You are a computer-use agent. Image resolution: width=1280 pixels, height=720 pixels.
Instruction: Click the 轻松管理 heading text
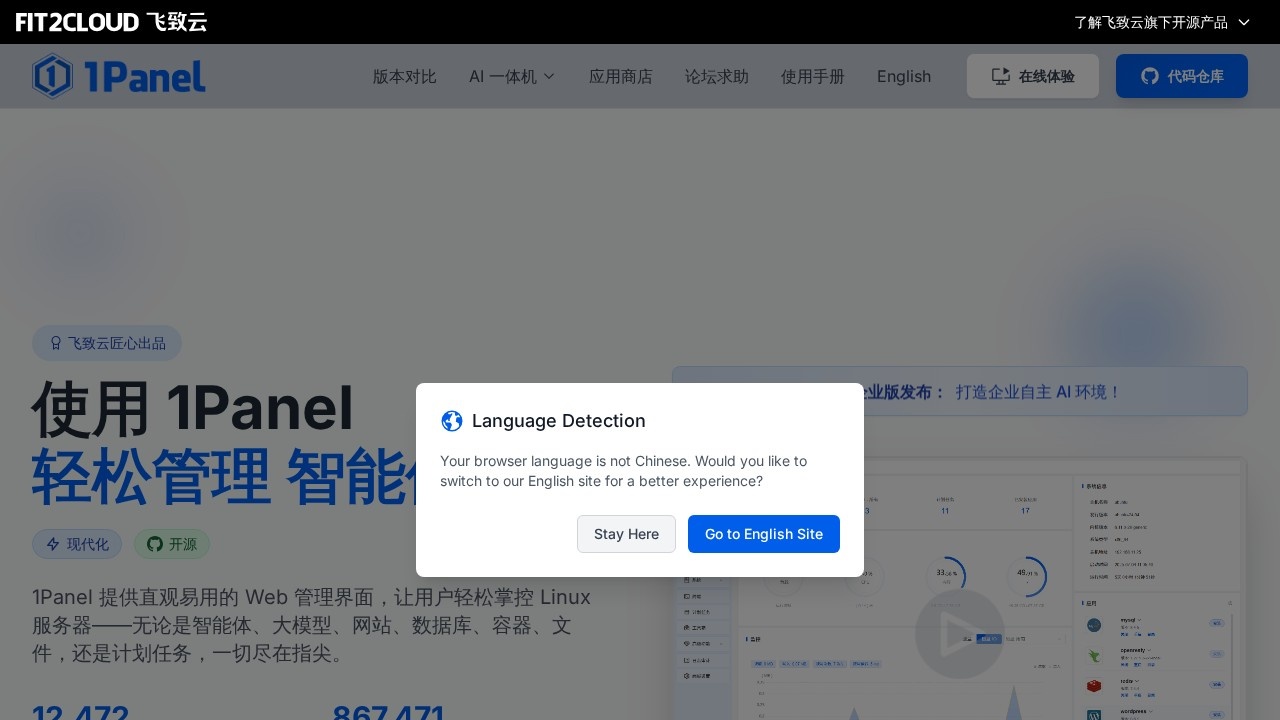tap(151, 477)
